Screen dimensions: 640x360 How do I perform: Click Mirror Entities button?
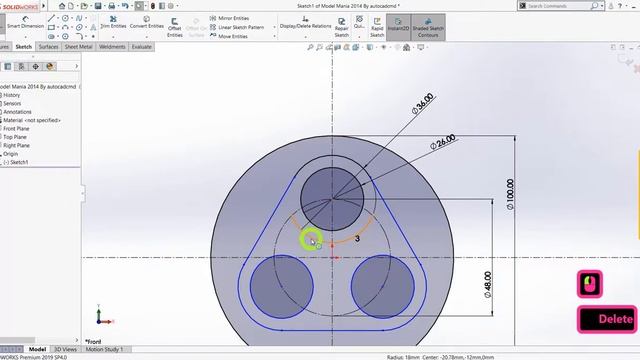[x=229, y=18]
